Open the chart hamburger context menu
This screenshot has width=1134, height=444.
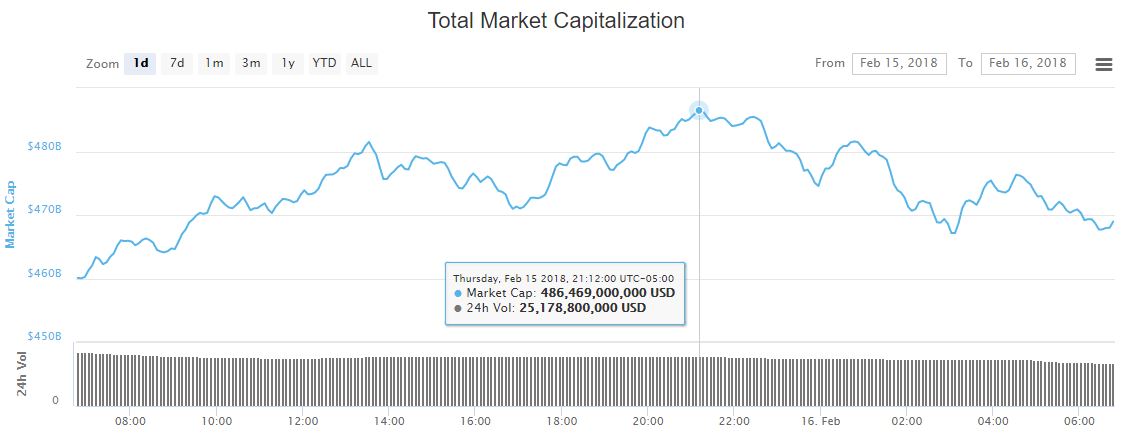tap(1104, 64)
